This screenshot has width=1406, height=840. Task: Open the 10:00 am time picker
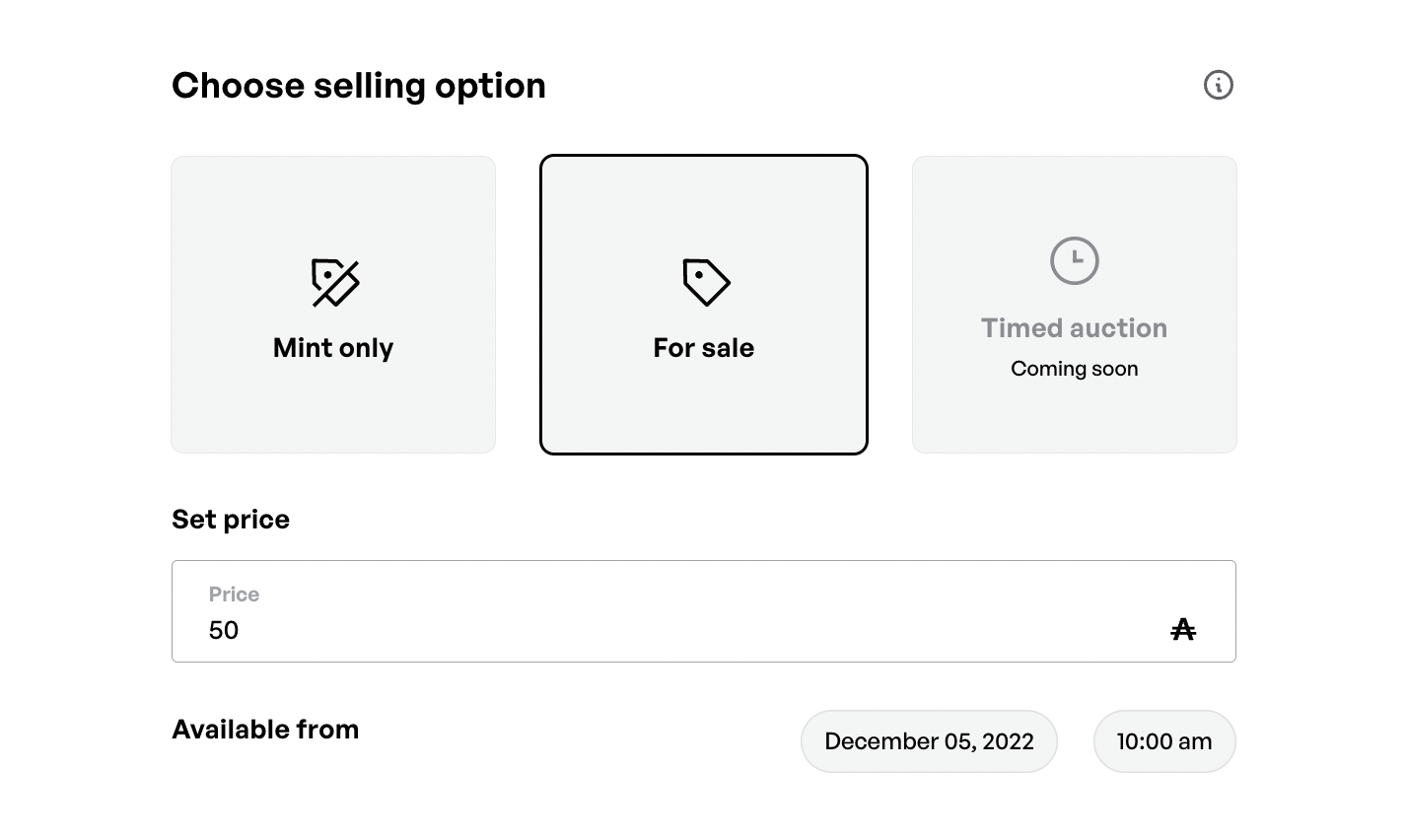click(x=1164, y=741)
